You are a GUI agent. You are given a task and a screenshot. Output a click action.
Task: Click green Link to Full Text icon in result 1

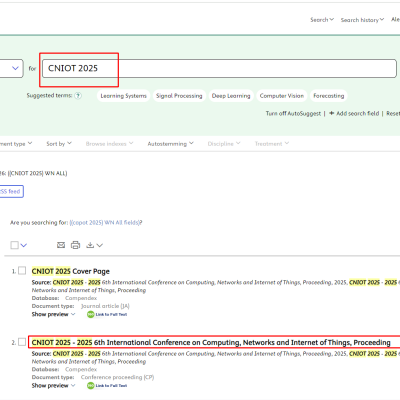[91, 314]
